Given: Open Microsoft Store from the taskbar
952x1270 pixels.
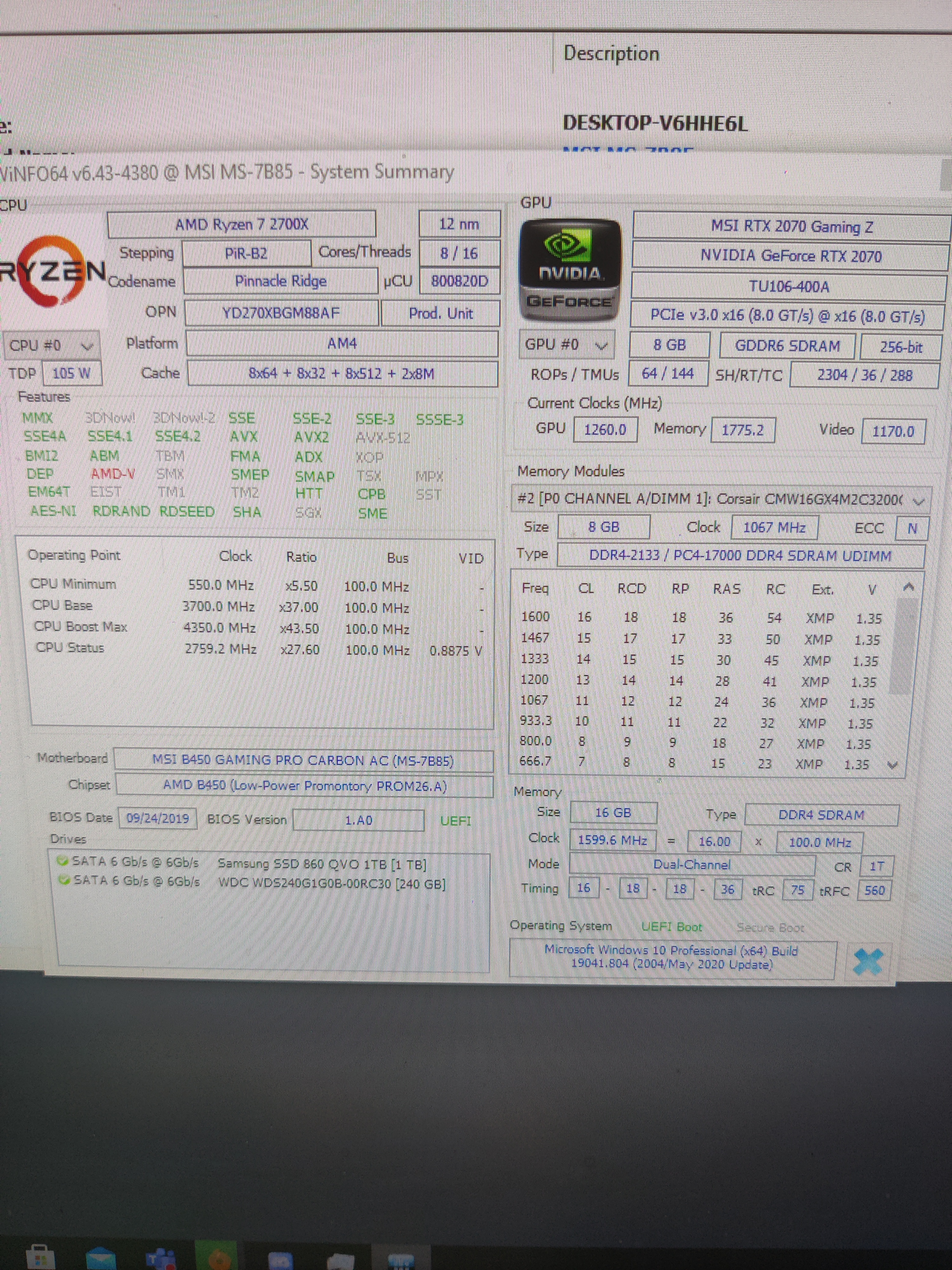Looking at the screenshot, I should 40,1257.
